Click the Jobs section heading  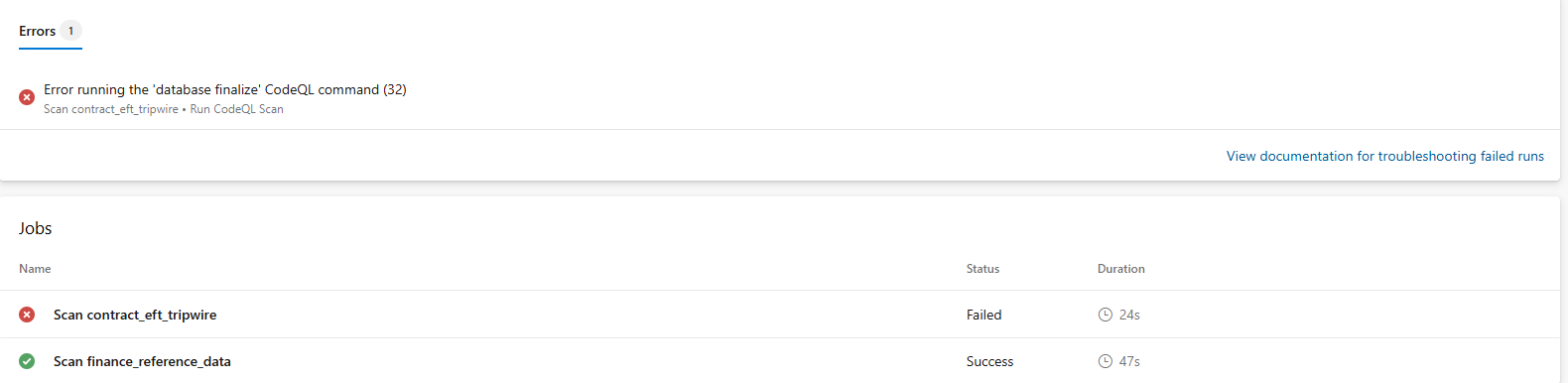point(36,228)
